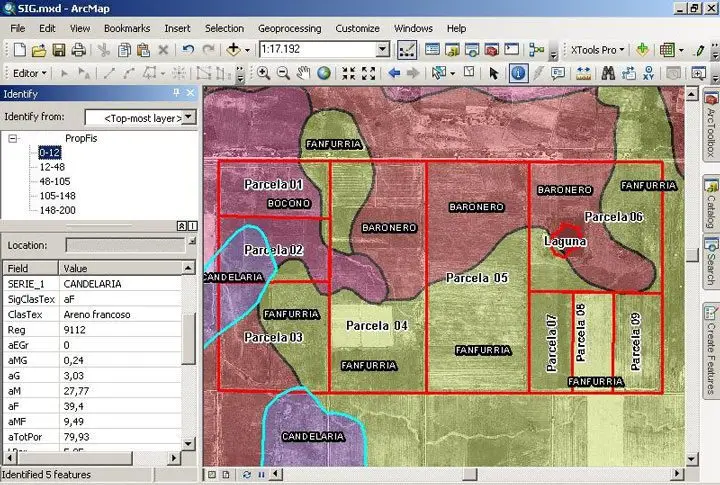
Task: Click the Add Data button
Action: click(x=234, y=49)
